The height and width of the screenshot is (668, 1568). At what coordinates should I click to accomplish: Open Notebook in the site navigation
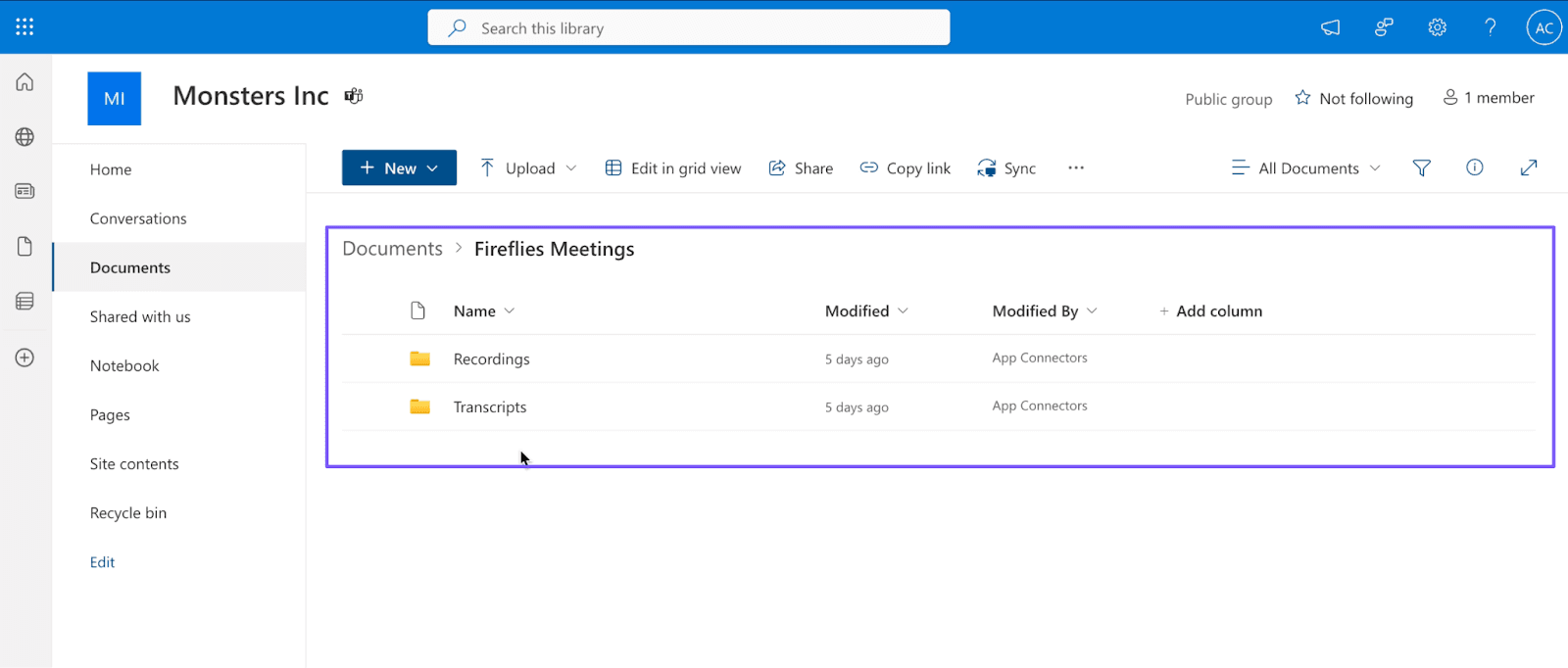pos(124,365)
